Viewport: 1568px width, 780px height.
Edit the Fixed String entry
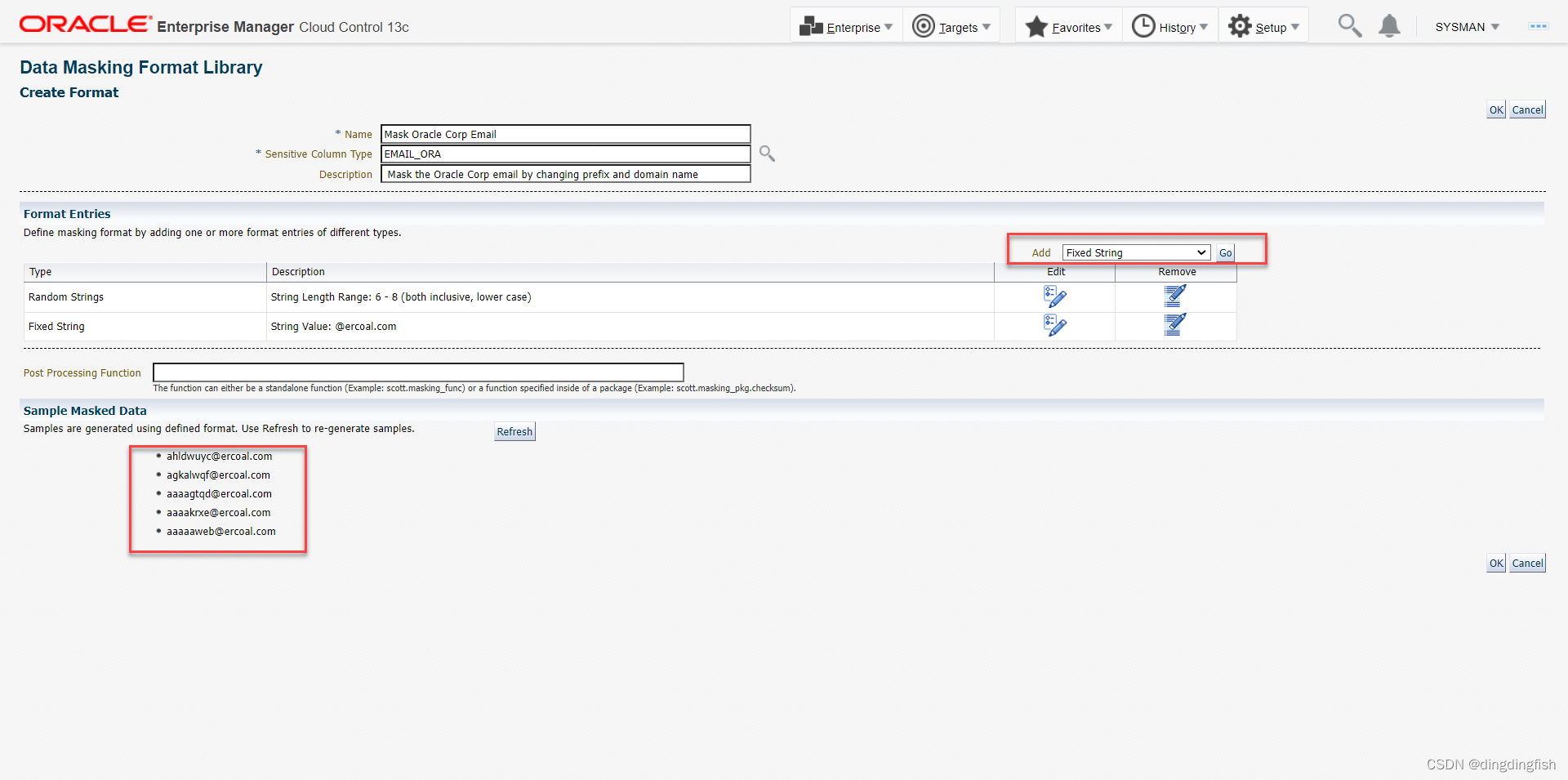click(x=1055, y=325)
